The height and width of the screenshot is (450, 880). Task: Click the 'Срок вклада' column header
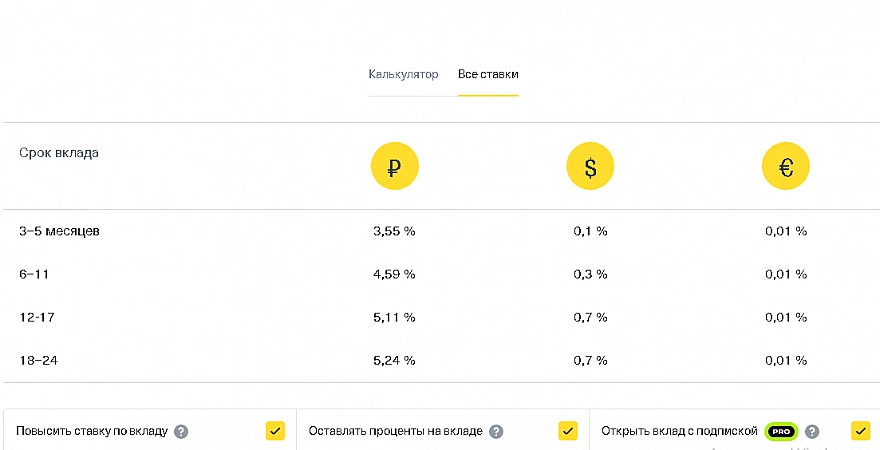click(x=59, y=153)
